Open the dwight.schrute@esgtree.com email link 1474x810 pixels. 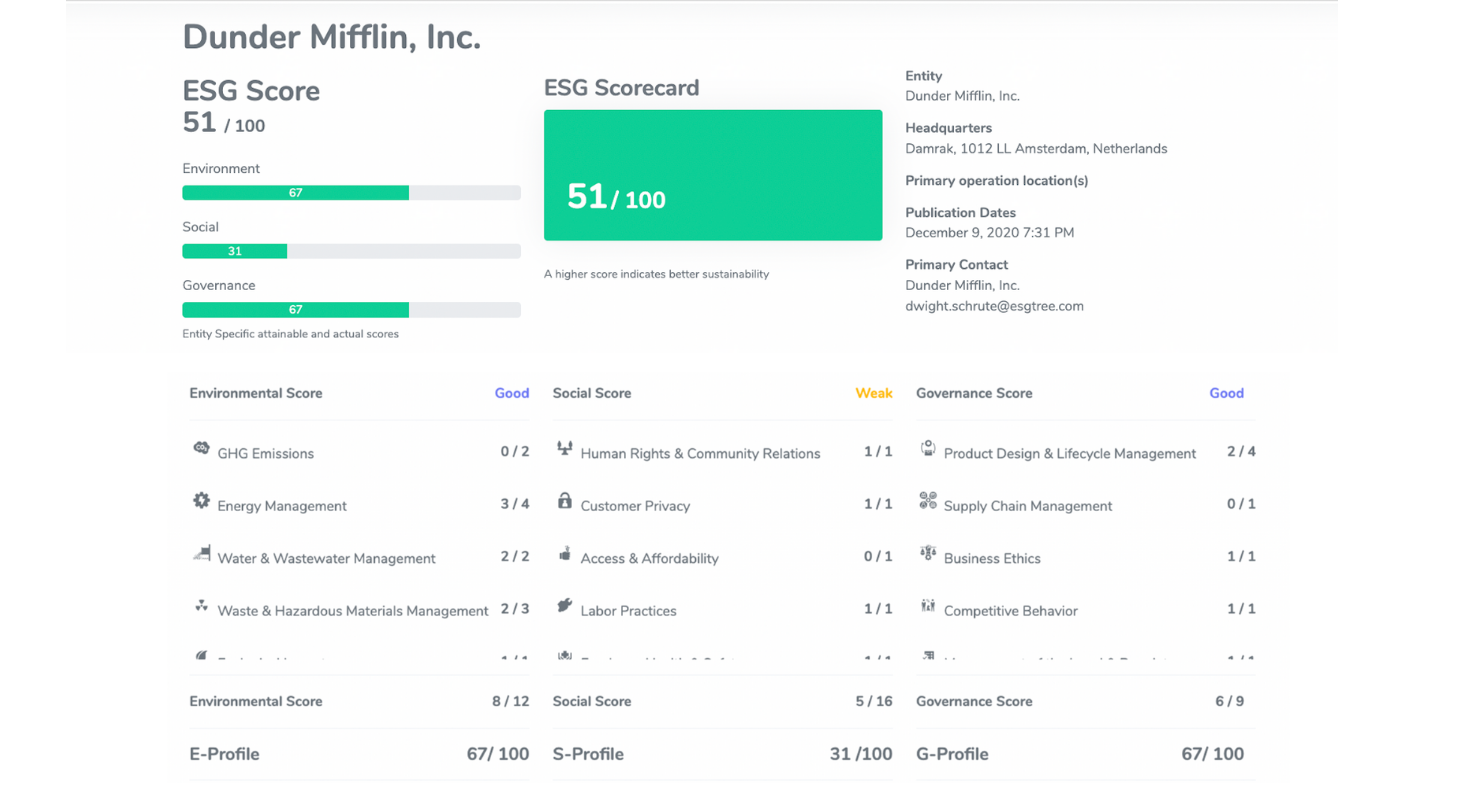(996, 306)
